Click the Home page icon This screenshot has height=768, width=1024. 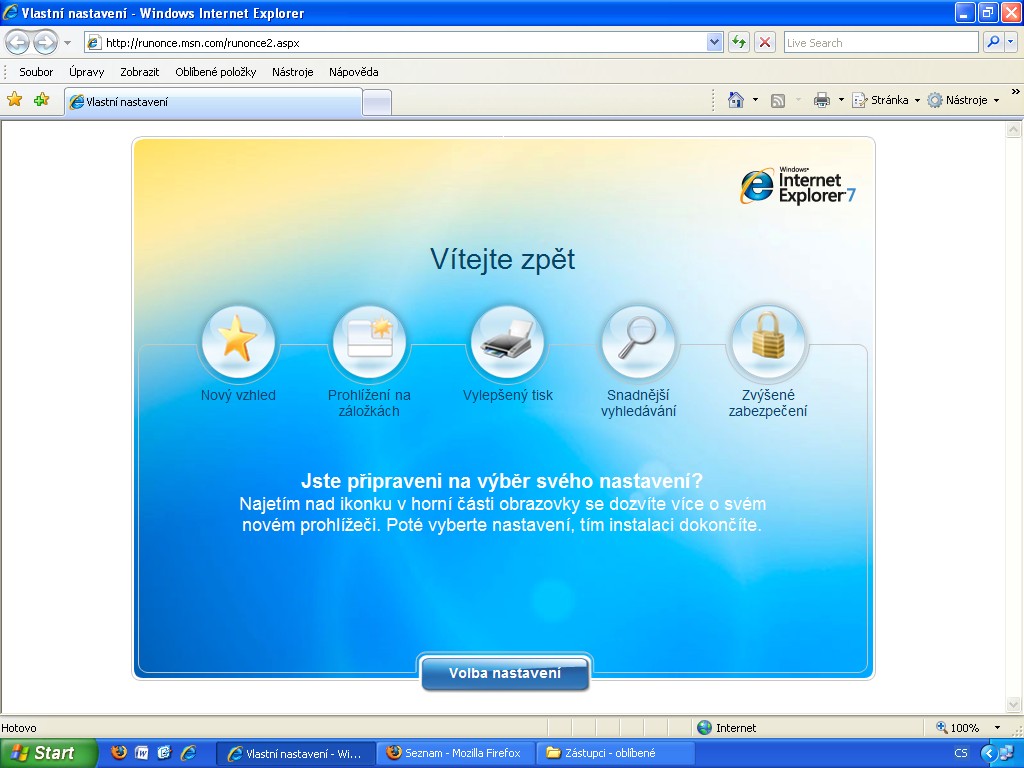click(x=736, y=100)
